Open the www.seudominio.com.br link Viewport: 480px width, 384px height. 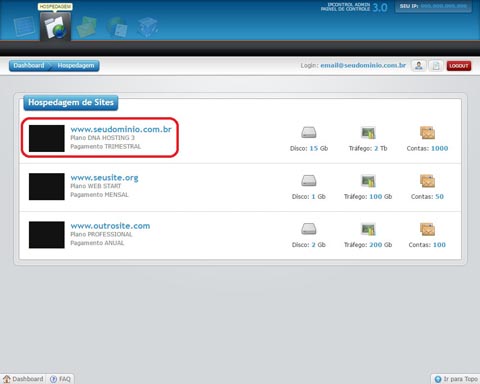[x=121, y=129]
